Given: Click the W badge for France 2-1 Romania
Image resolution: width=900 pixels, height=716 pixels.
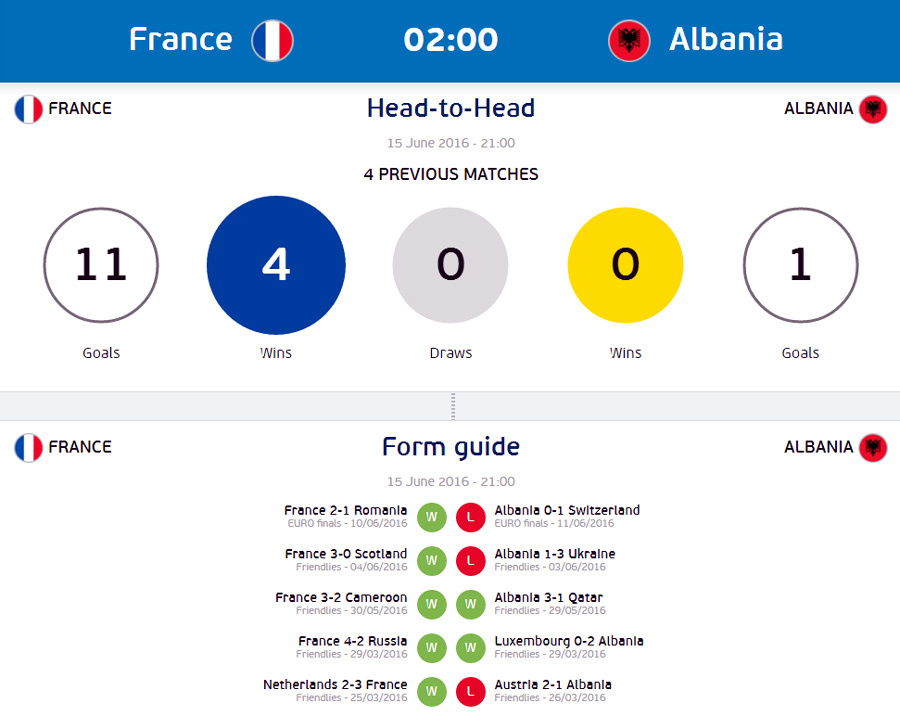Looking at the screenshot, I should 432,517.
